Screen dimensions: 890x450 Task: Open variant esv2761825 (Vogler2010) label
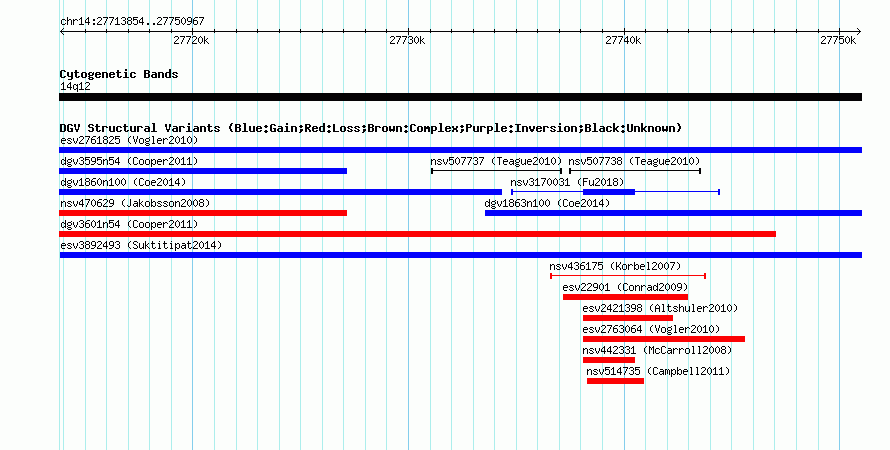click(x=129, y=140)
